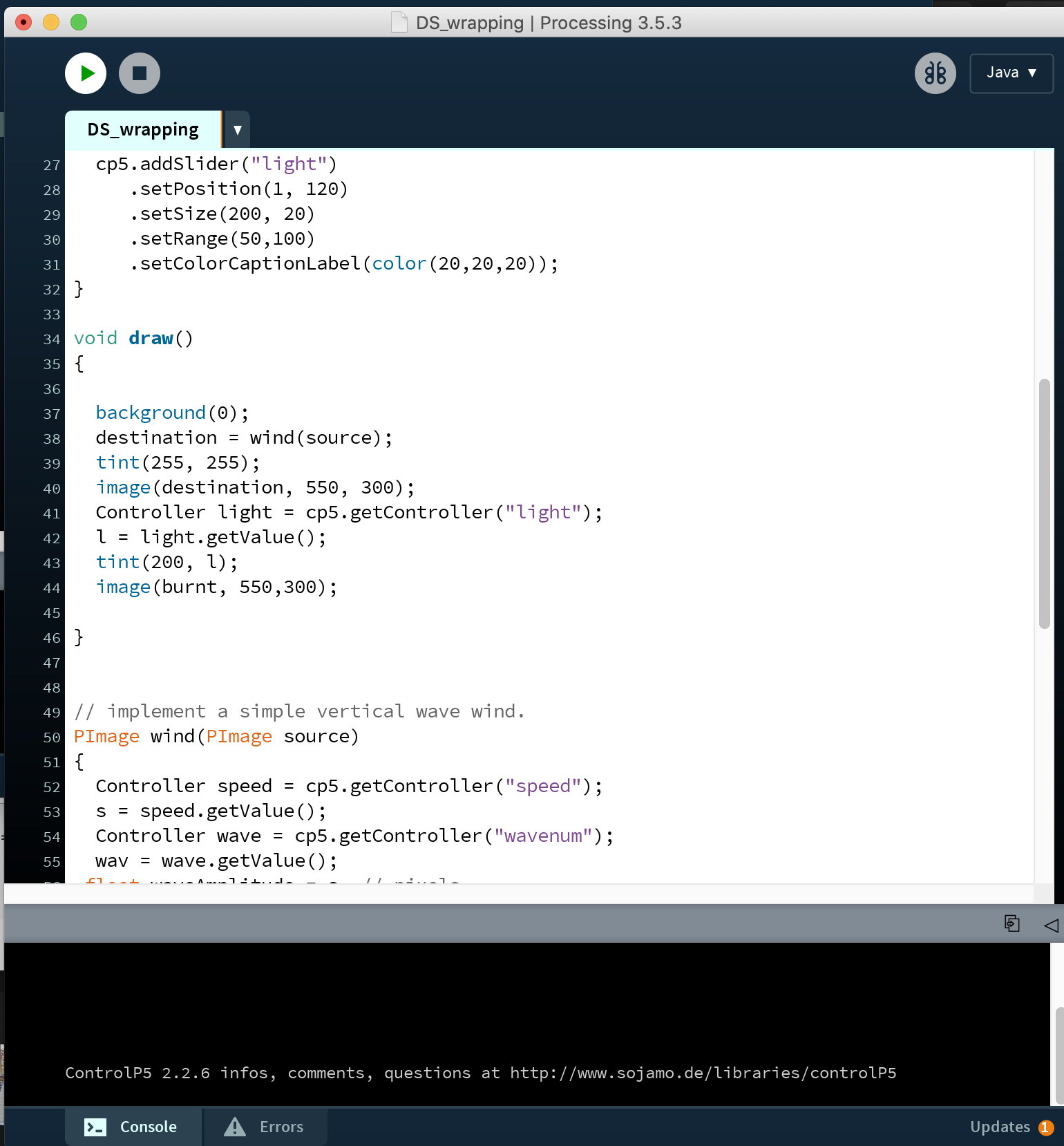The image size is (1064, 1146).
Task: Click line number 46 in gutter
Action: point(52,638)
